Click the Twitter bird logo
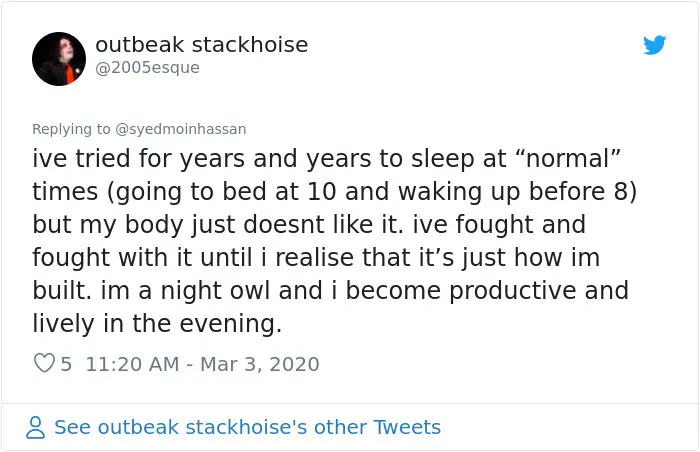Image resolution: width=700 pixels, height=452 pixels. (x=654, y=45)
